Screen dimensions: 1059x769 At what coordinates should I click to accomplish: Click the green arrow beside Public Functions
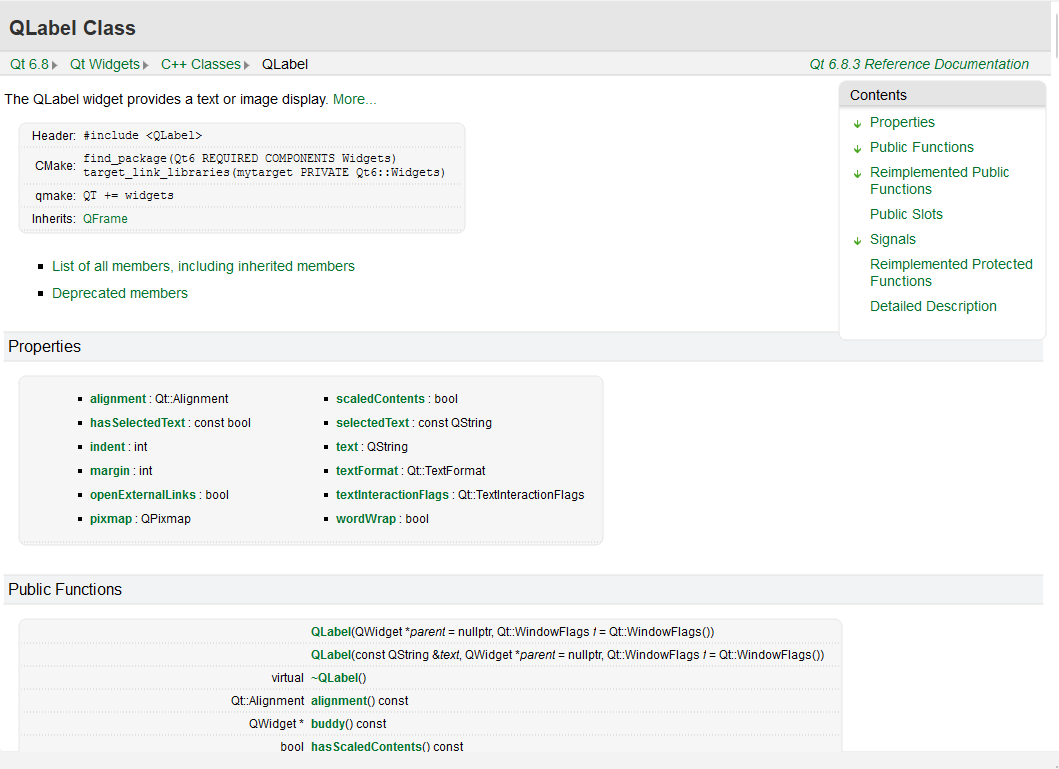point(857,149)
